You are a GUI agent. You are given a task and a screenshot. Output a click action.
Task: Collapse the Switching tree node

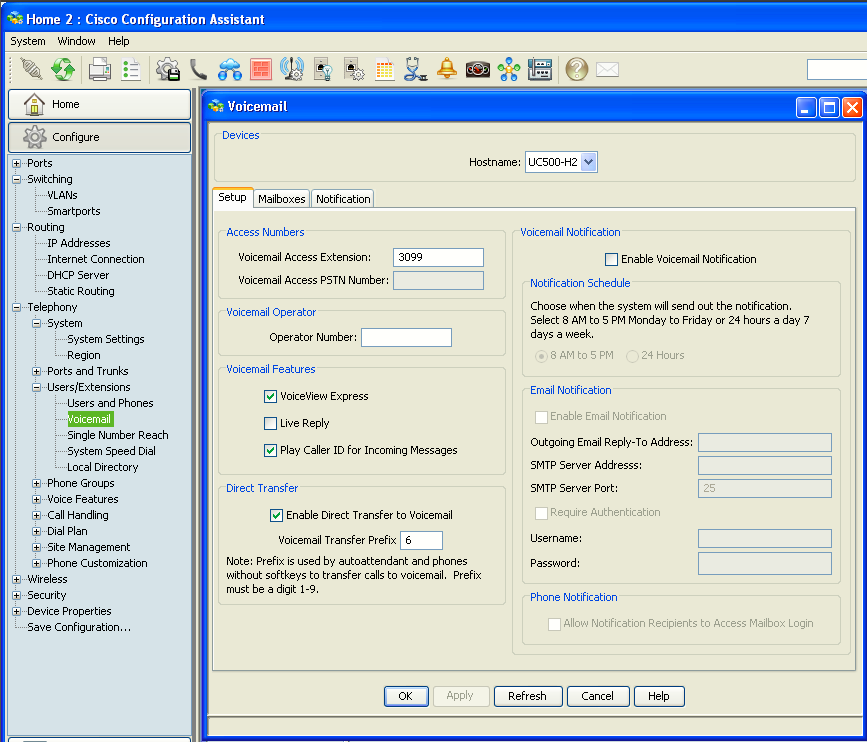coord(17,179)
